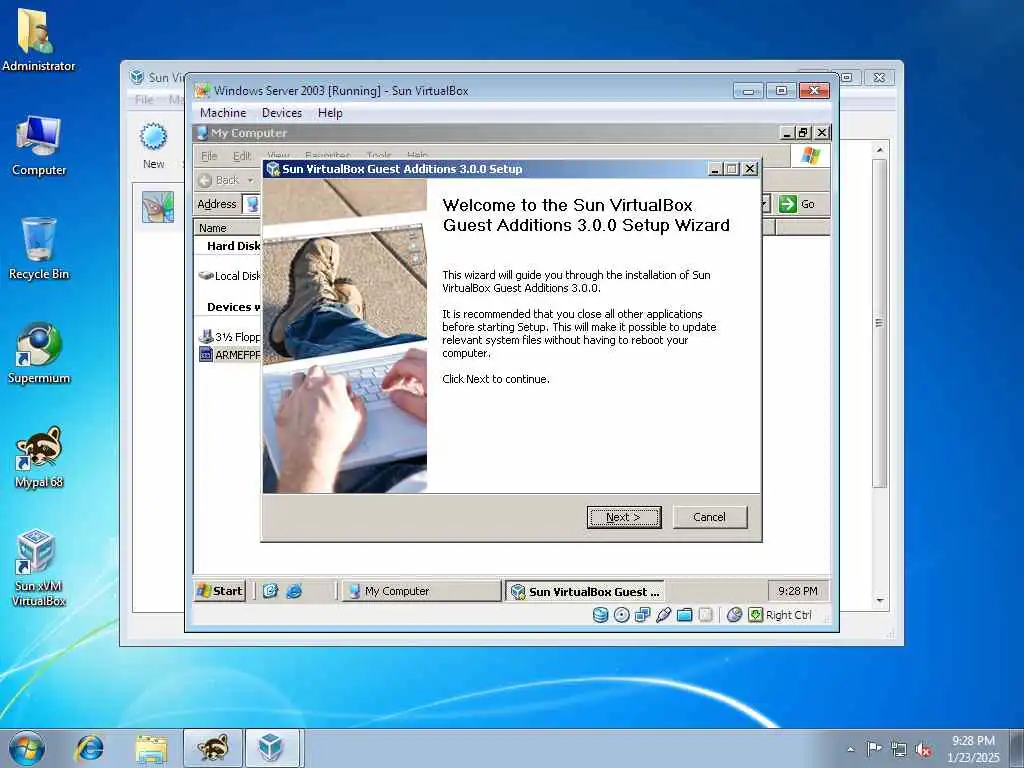Click the network adapters indicator icon
This screenshot has width=1024, height=768.
pos(643,615)
